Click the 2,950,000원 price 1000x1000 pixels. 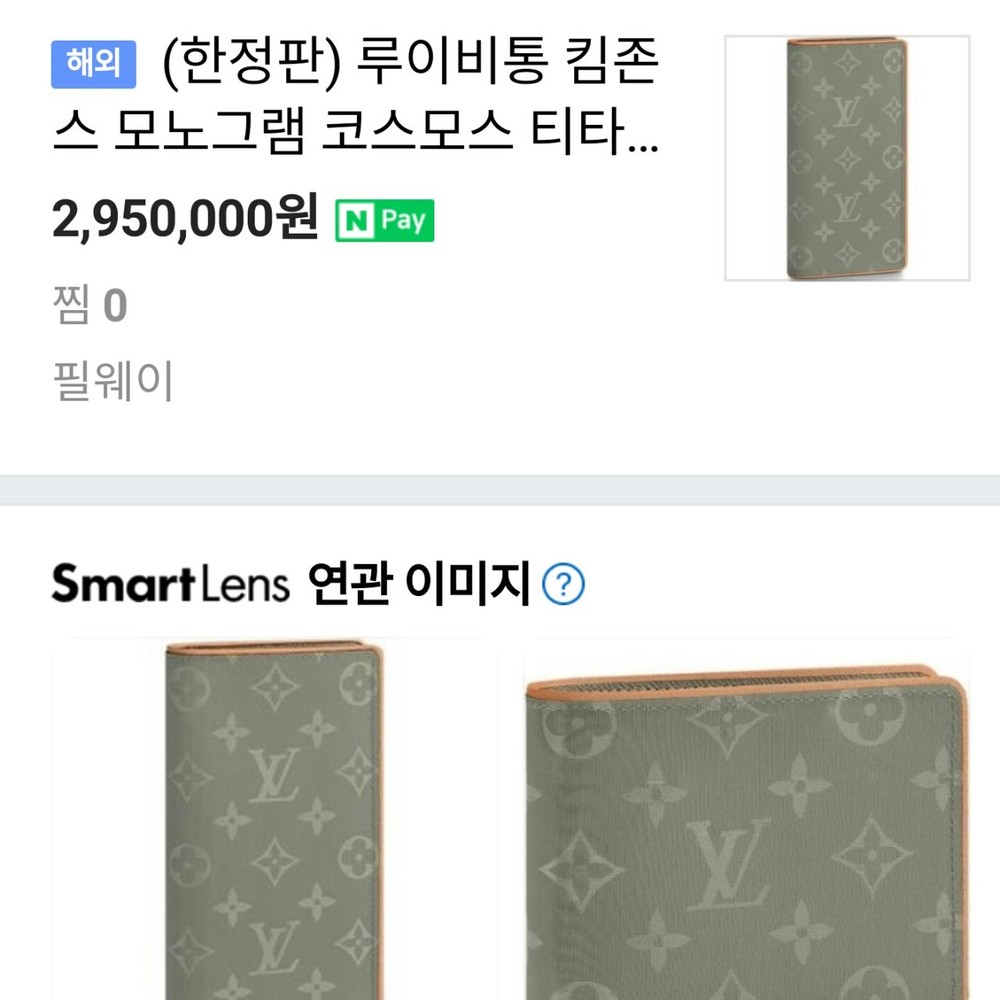pyautogui.click(x=185, y=218)
